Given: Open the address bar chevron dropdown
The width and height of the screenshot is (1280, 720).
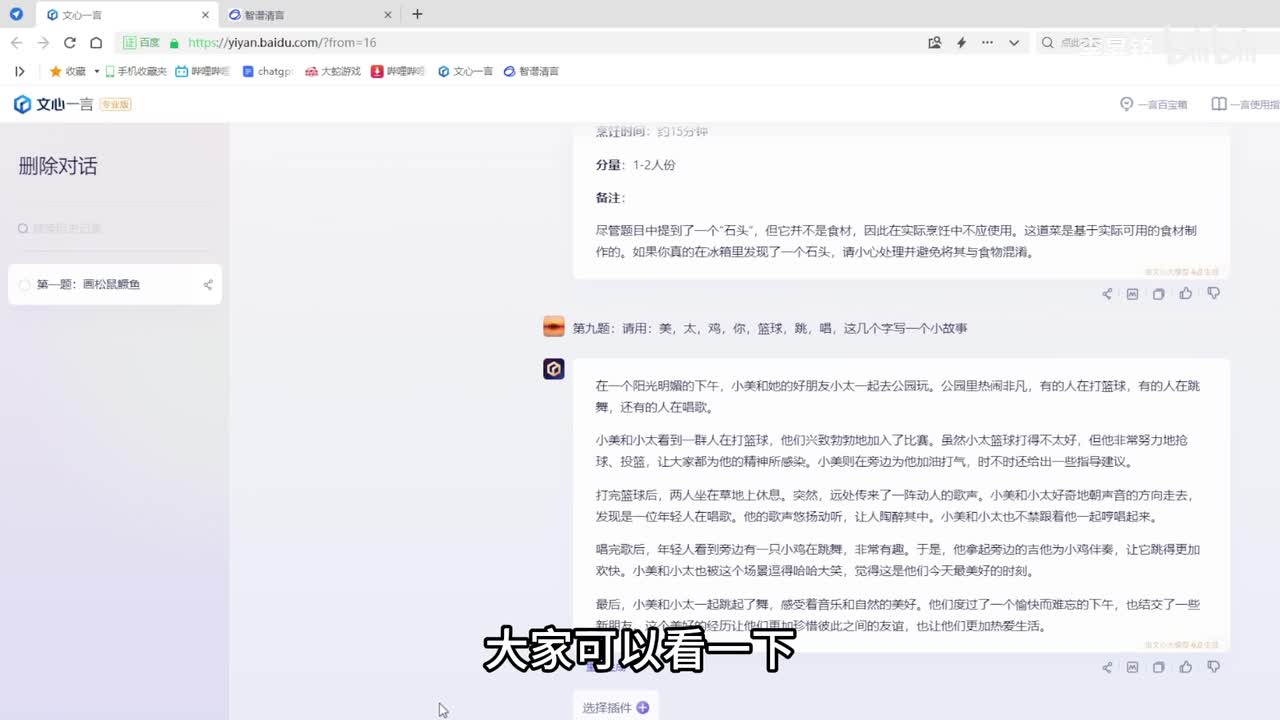Looking at the screenshot, I should pyautogui.click(x=1014, y=43).
